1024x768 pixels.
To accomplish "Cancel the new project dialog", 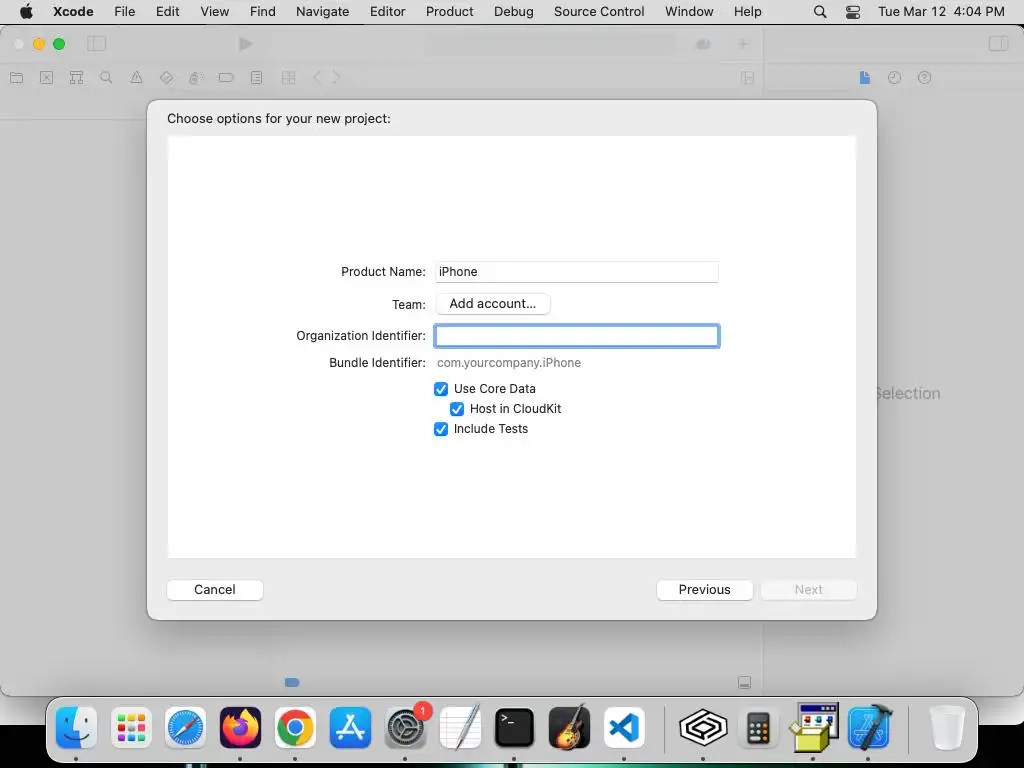I will [x=215, y=590].
